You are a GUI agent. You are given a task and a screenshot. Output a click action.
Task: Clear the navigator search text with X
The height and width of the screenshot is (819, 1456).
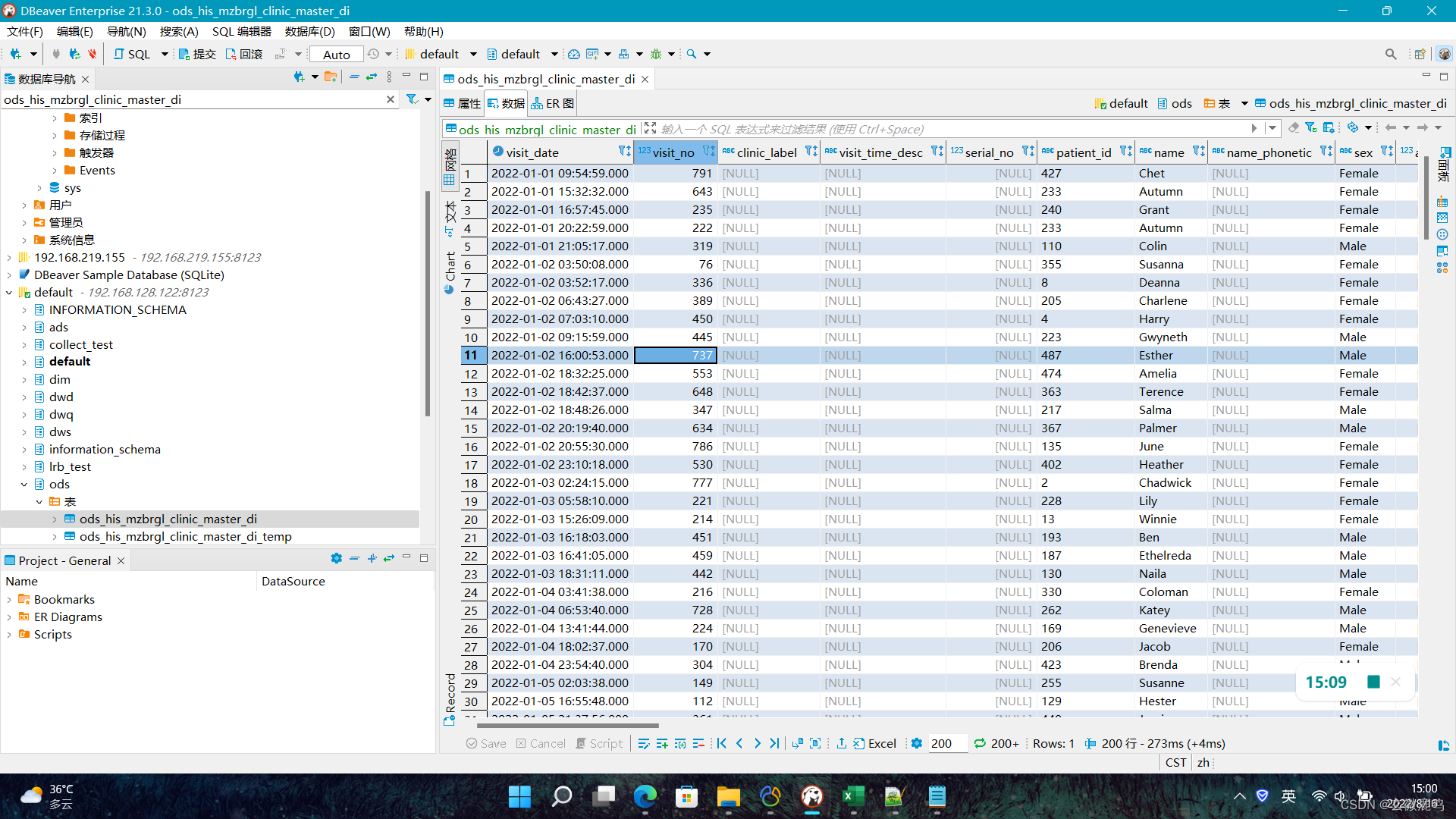point(391,99)
